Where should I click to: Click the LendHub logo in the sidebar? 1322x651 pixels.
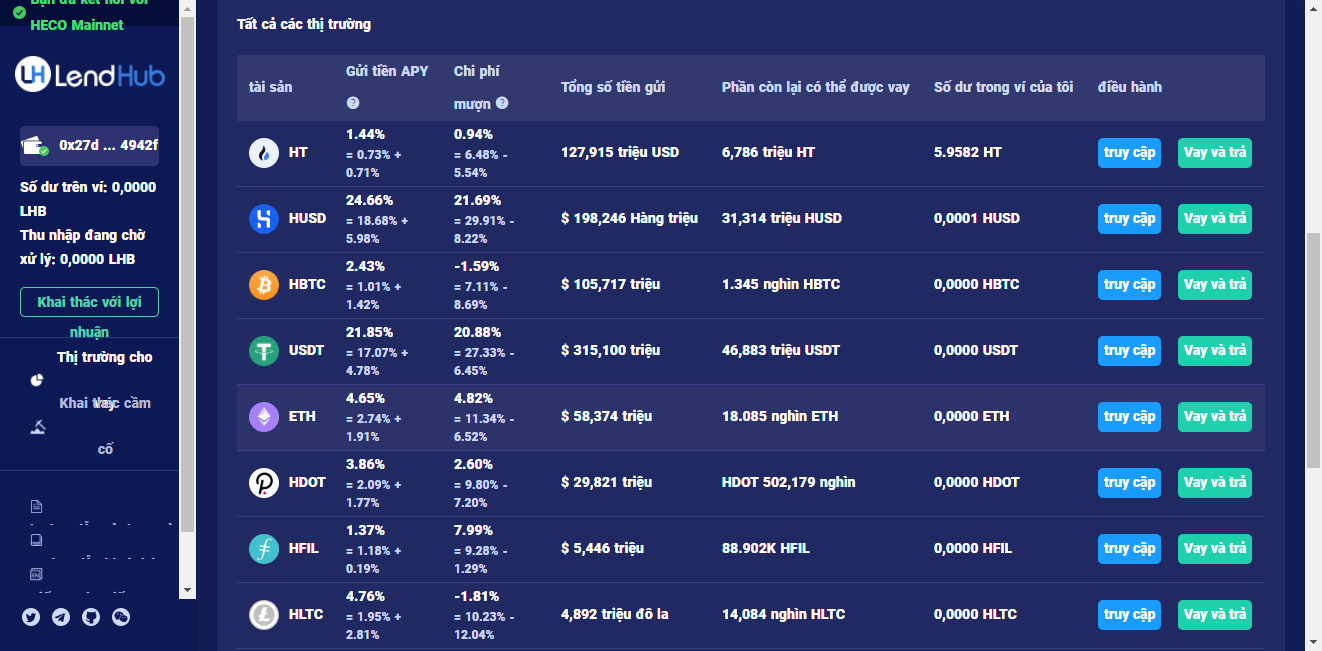point(90,75)
